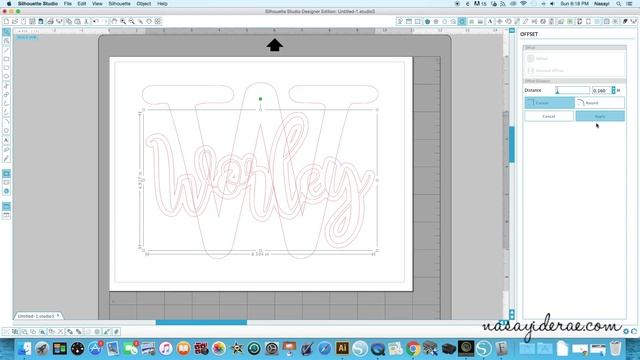Click the horizontal canvas scrollbar
The width and height of the screenshot is (640, 360).
(x=201, y=322)
